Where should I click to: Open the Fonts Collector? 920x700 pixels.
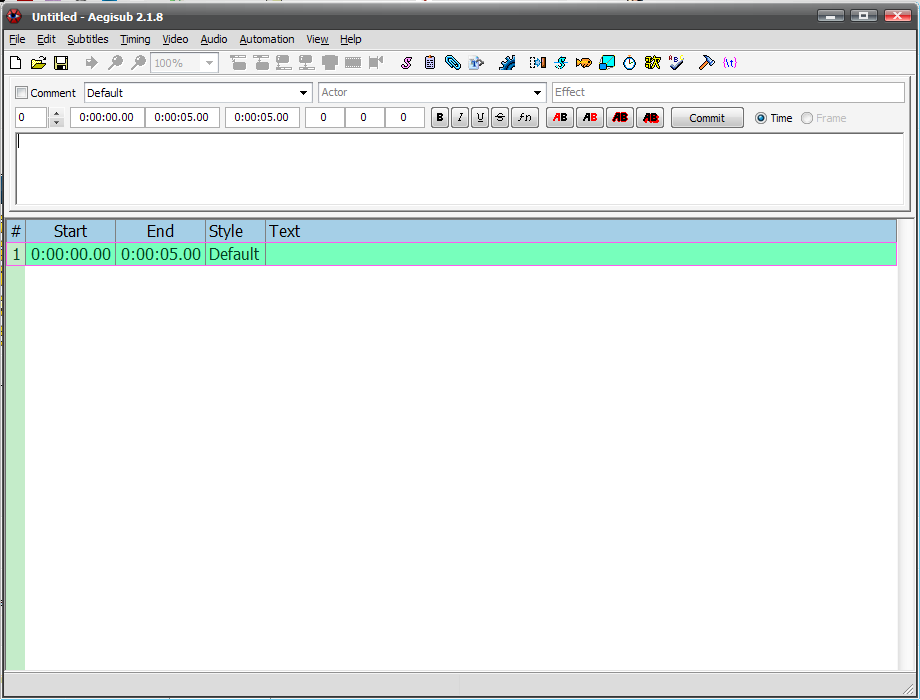476,63
